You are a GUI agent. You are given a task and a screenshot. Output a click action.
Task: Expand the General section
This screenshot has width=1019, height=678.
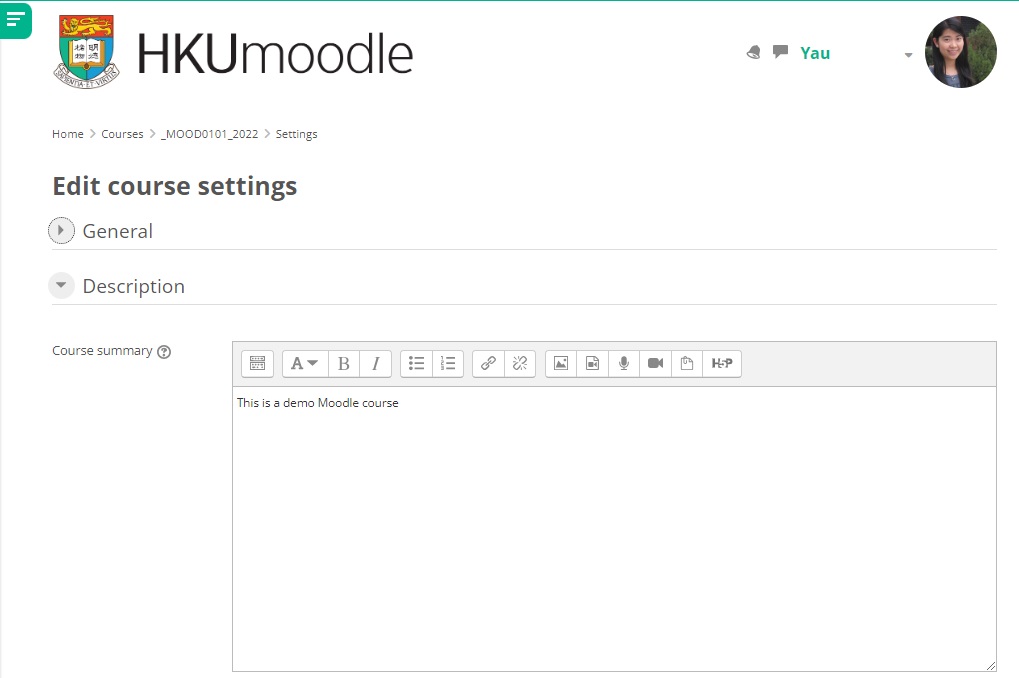[x=62, y=231]
